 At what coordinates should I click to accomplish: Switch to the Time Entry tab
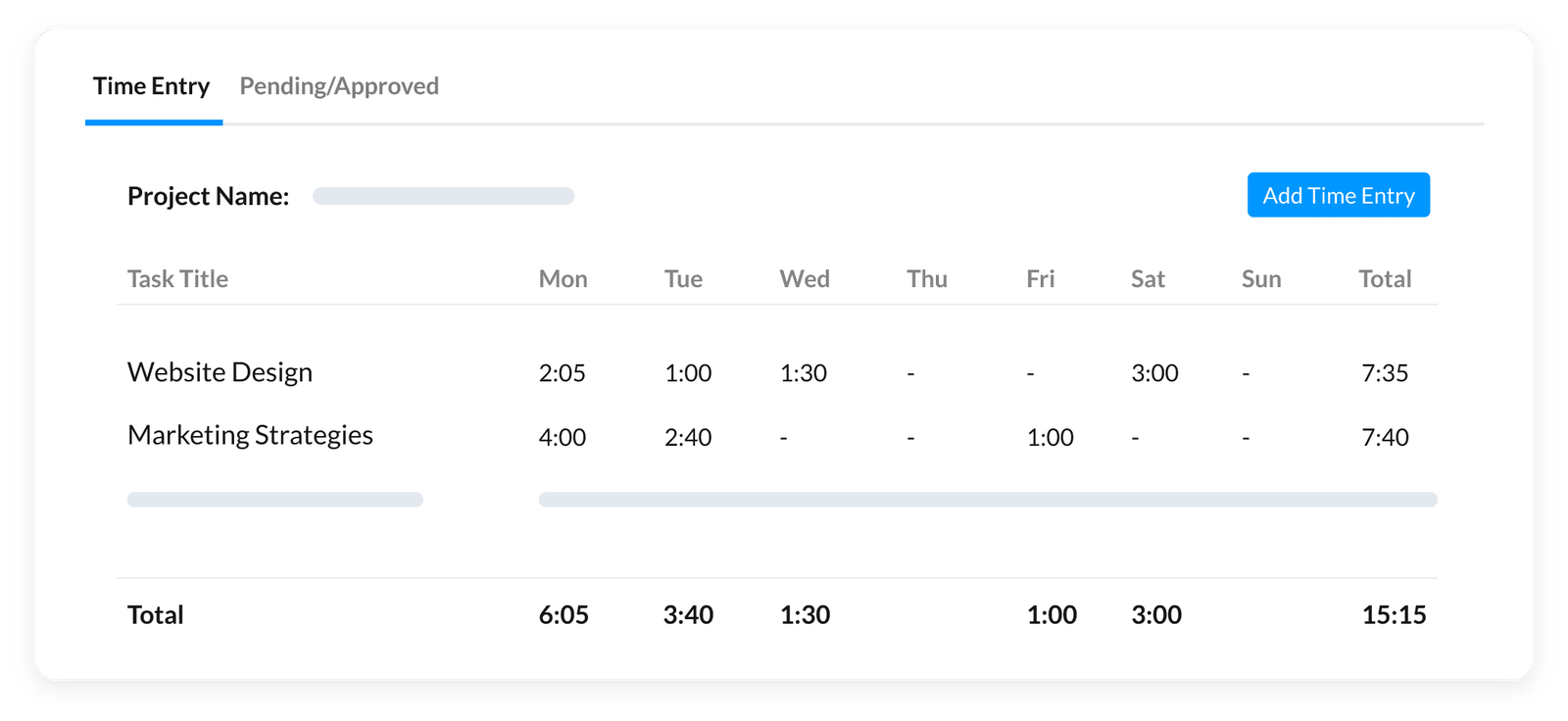pyautogui.click(x=152, y=86)
